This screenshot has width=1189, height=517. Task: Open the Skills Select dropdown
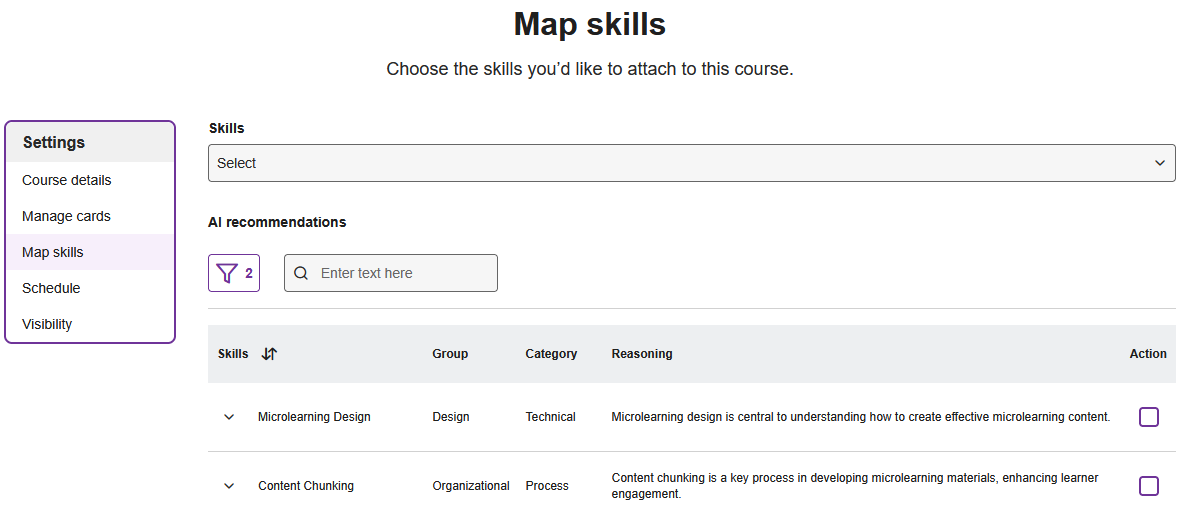click(692, 163)
